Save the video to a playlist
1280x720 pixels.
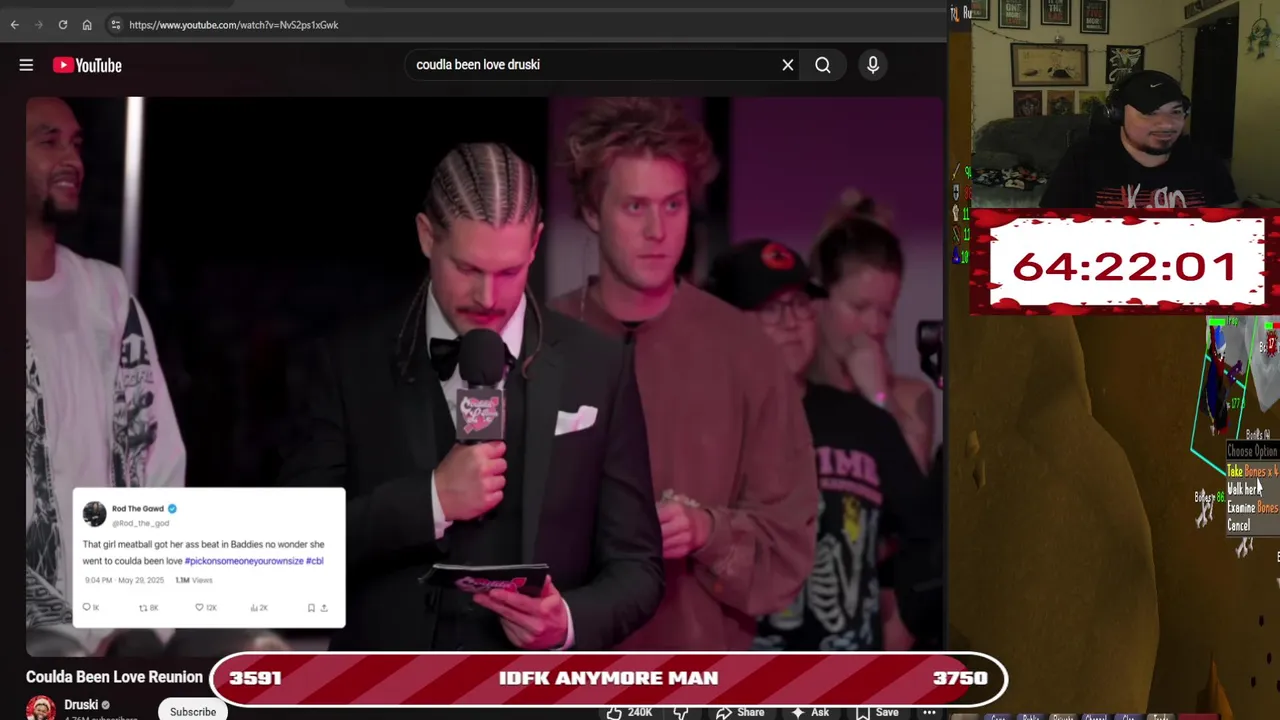coord(877,712)
